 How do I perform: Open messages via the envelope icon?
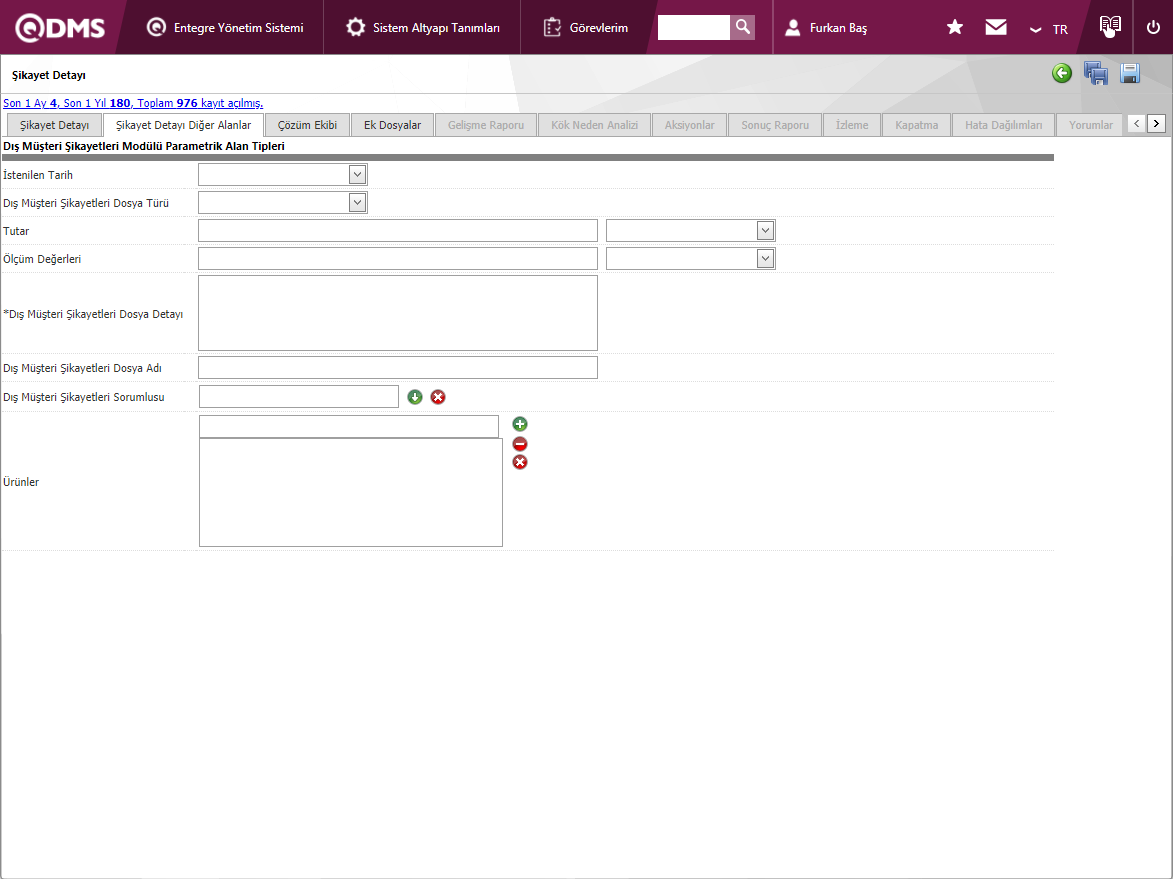(996, 27)
